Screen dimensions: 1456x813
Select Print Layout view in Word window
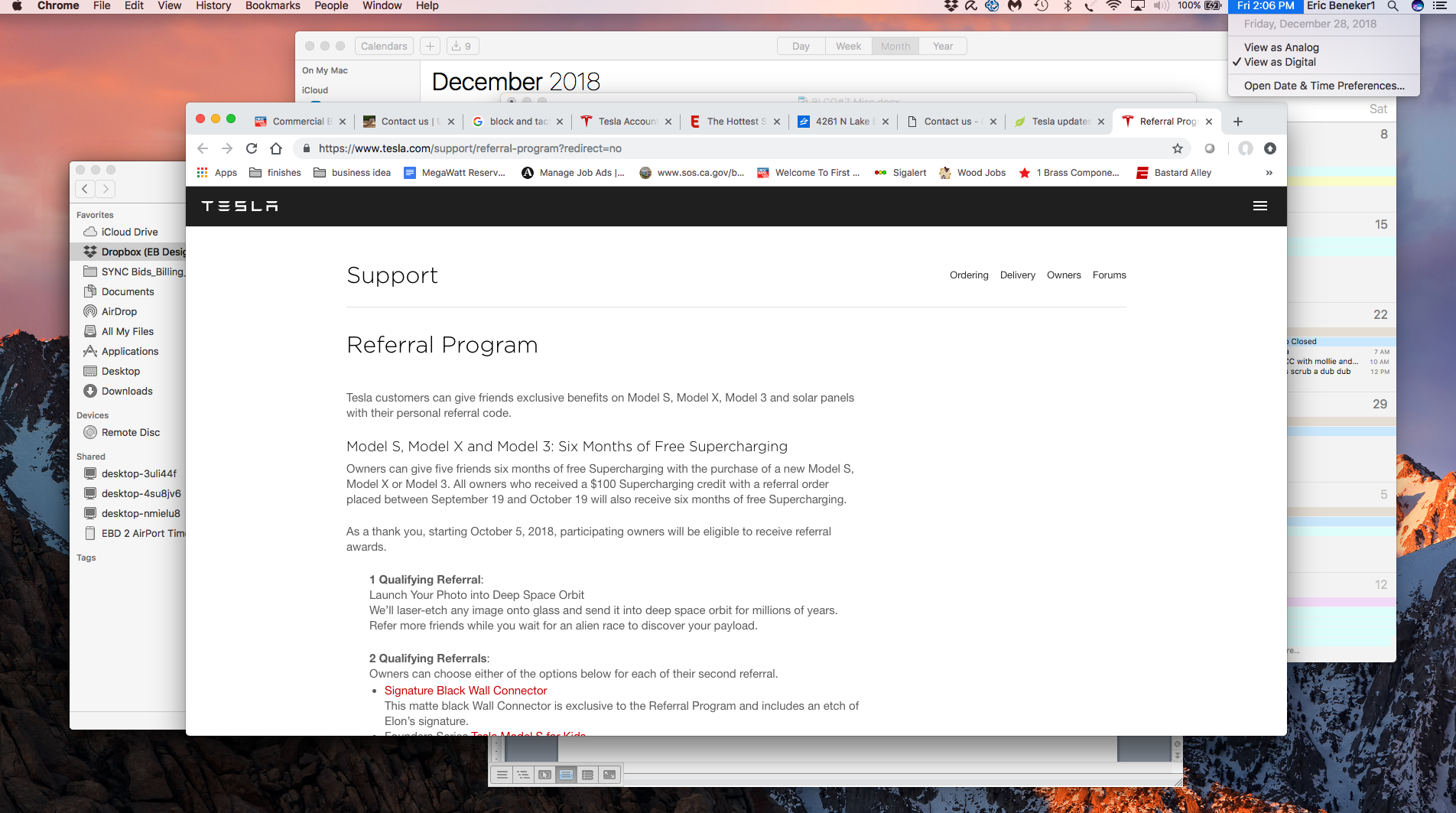[566, 775]
